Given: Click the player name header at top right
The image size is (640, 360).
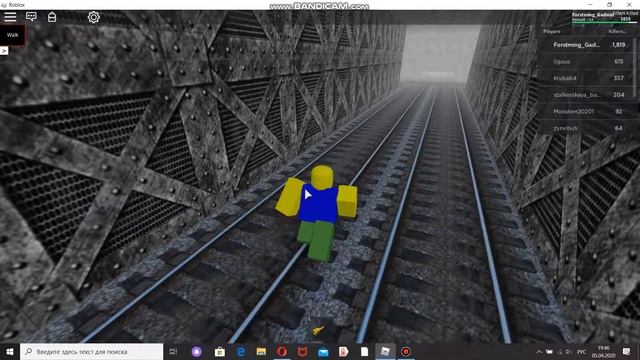Looking at the screenshot, I should tap(593, 14).
